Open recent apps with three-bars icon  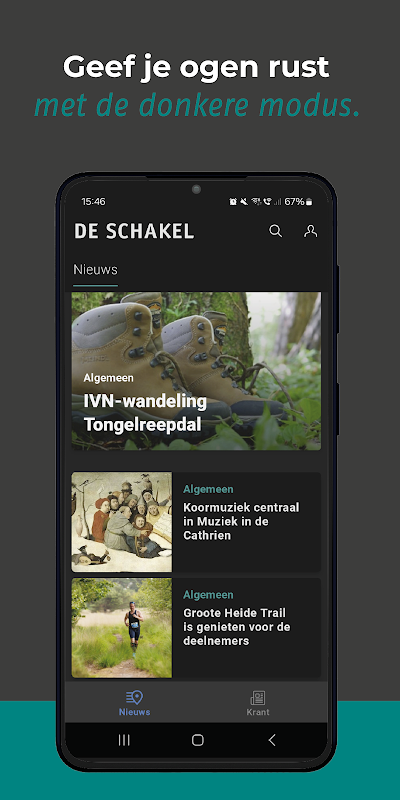(124, 740)
